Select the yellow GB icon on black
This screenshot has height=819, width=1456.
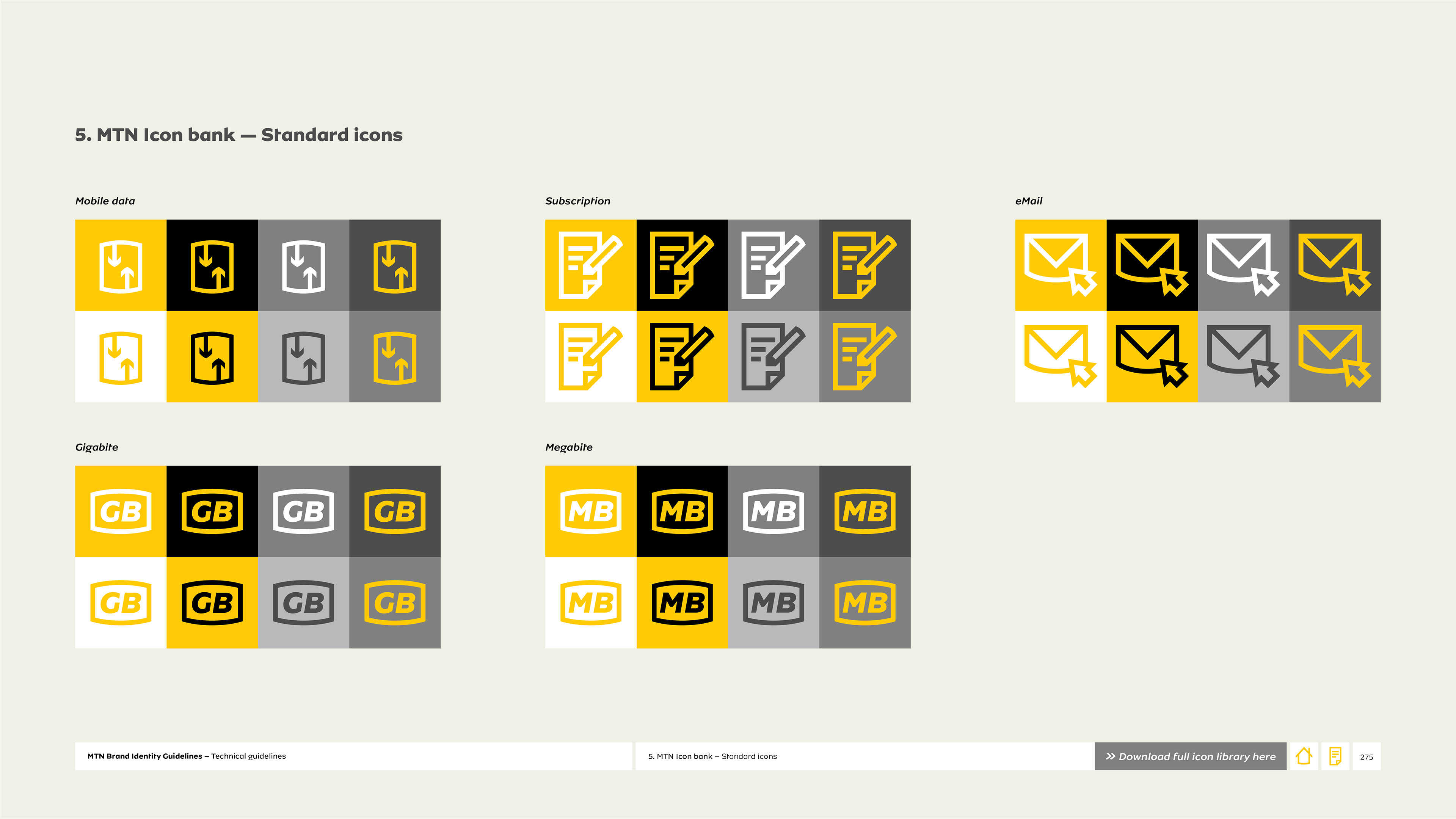212,511
